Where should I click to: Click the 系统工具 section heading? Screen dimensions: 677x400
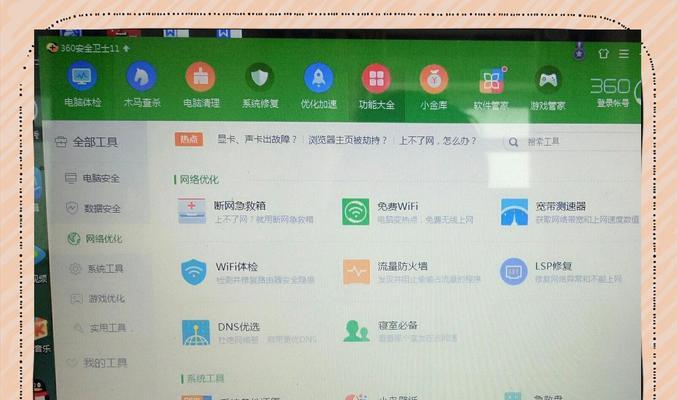pos(206,379)
